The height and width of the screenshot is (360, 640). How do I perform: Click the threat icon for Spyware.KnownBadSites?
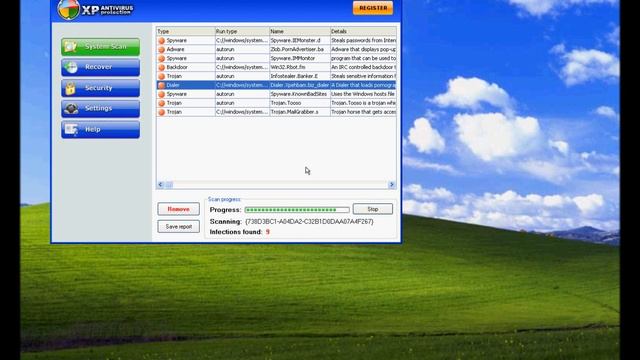click(x=161, y=94)
